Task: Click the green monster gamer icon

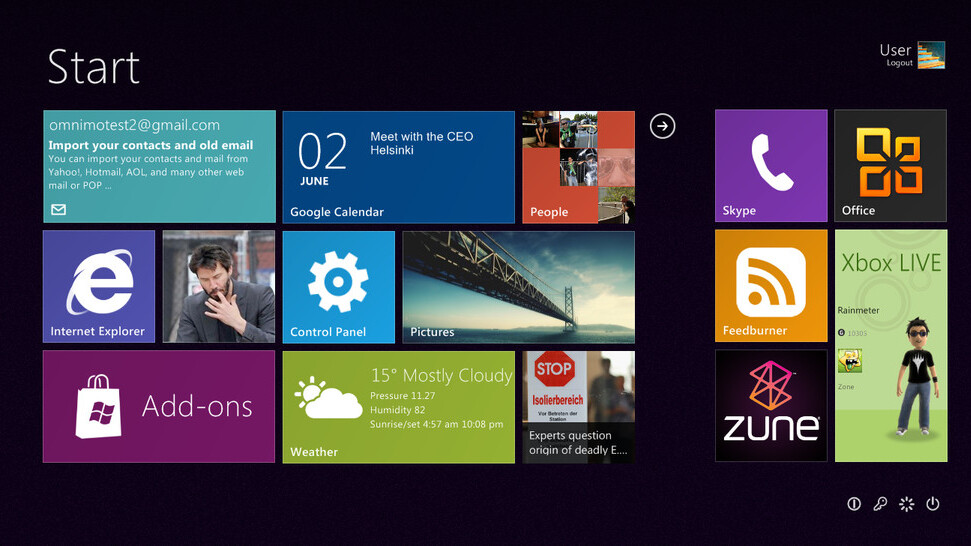Action: [x=850, y=360]
